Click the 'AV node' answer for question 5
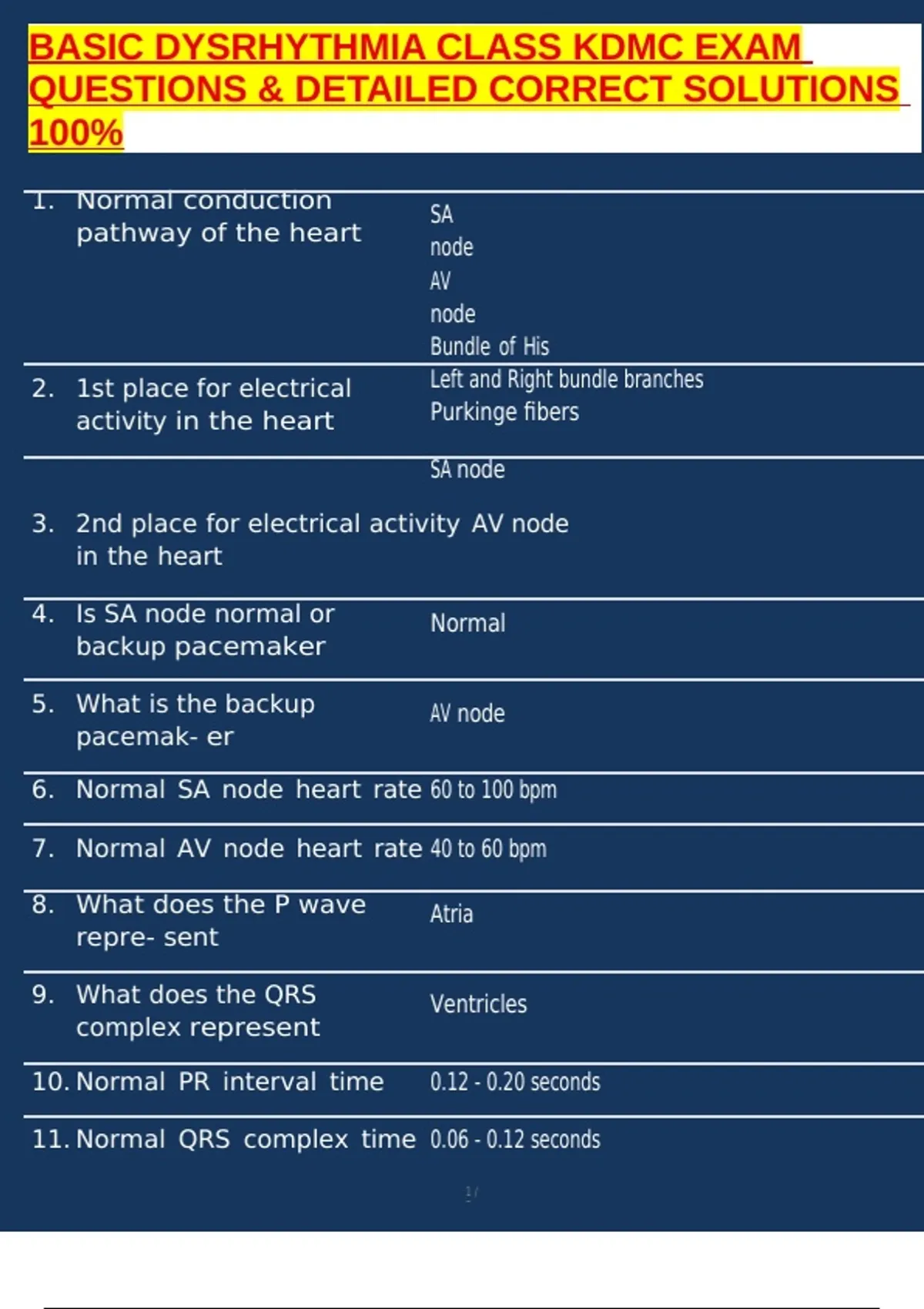924x1309 pixels. [467, 713]
